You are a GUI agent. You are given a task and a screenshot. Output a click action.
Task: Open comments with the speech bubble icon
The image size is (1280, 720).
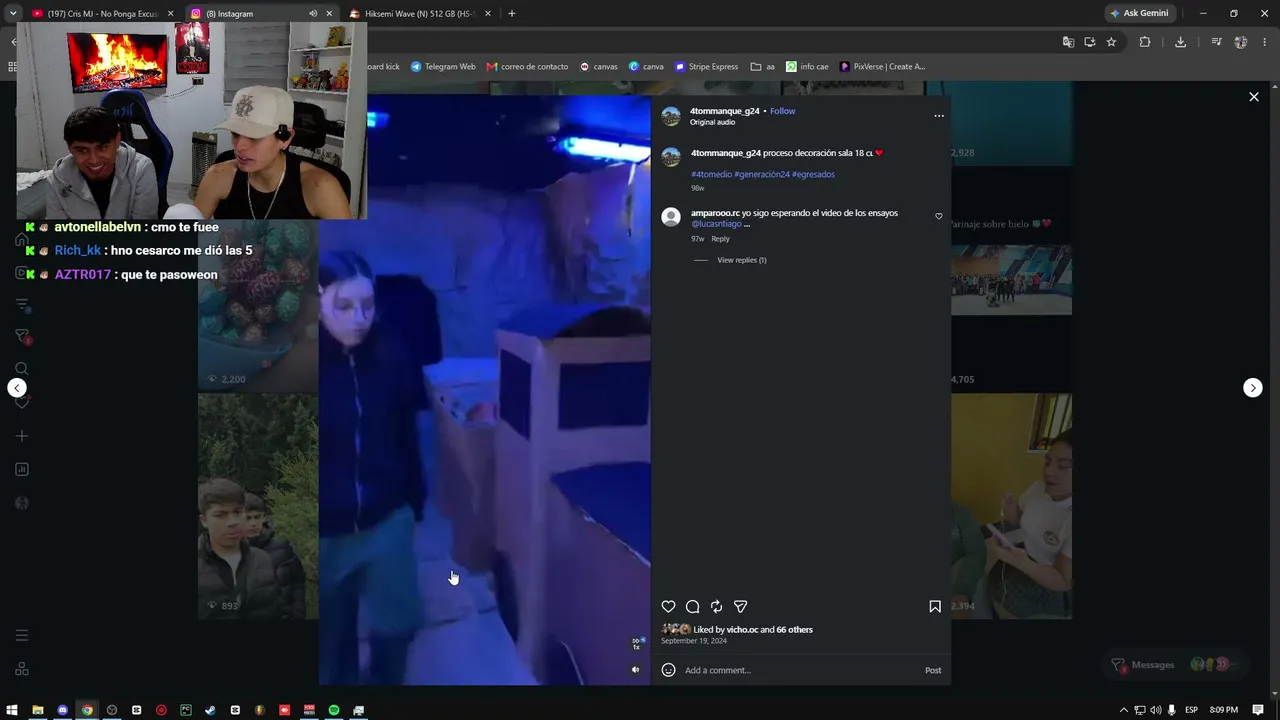pos(692,607)
